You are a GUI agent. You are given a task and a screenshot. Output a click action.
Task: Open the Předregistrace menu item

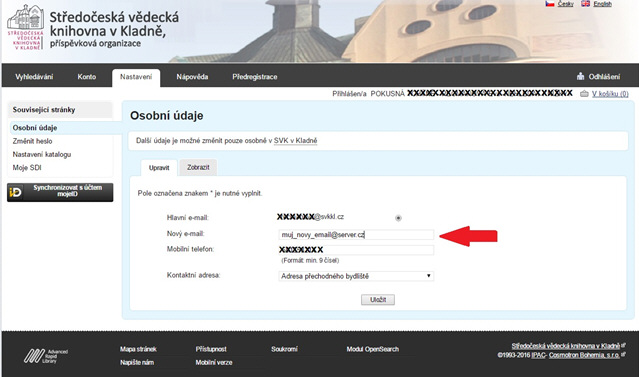point(255,77)
